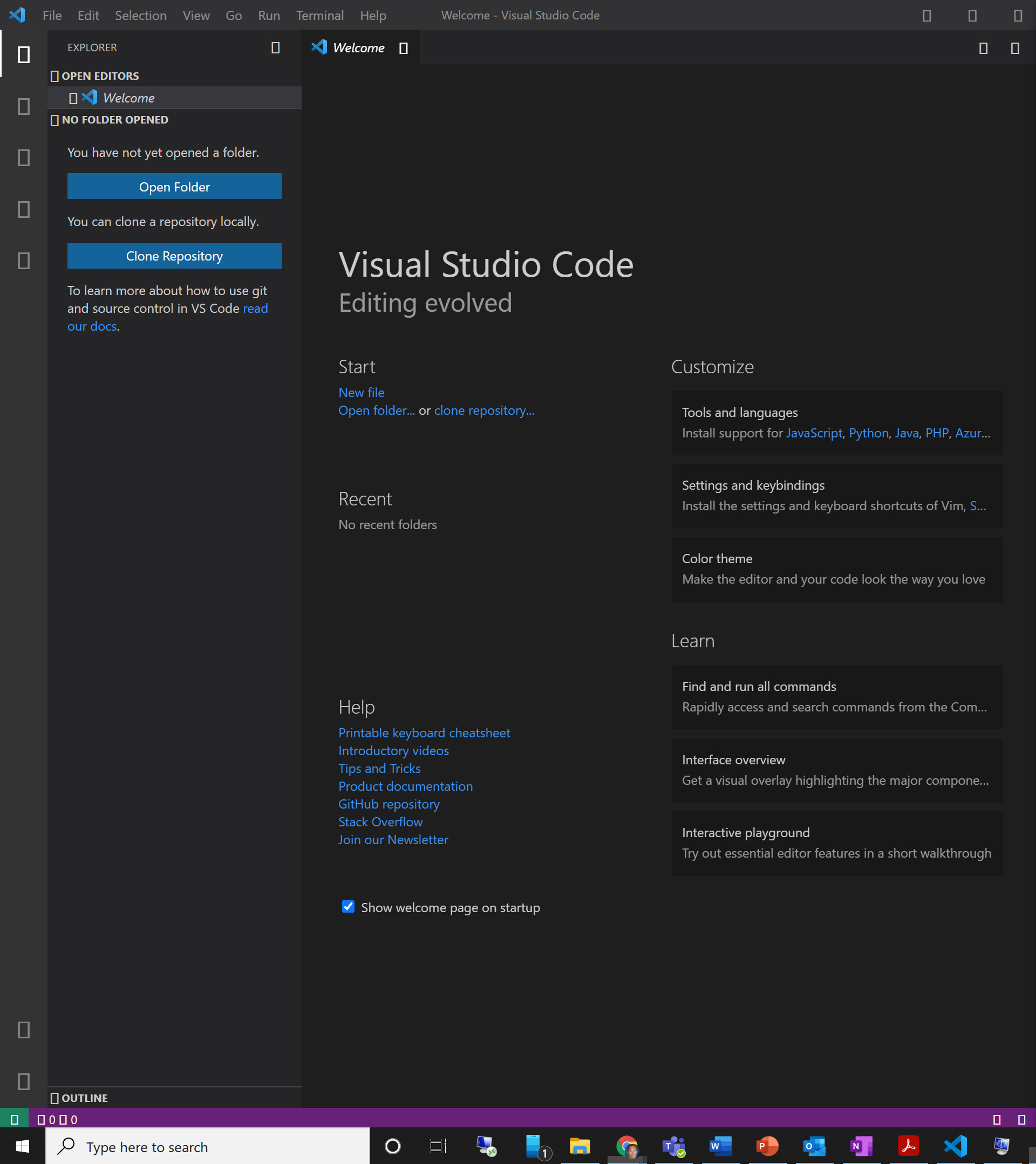The height and width of the screenshot is (1164, 1036).
Task: Open the Tips and Tricks link
Action: 379,768
